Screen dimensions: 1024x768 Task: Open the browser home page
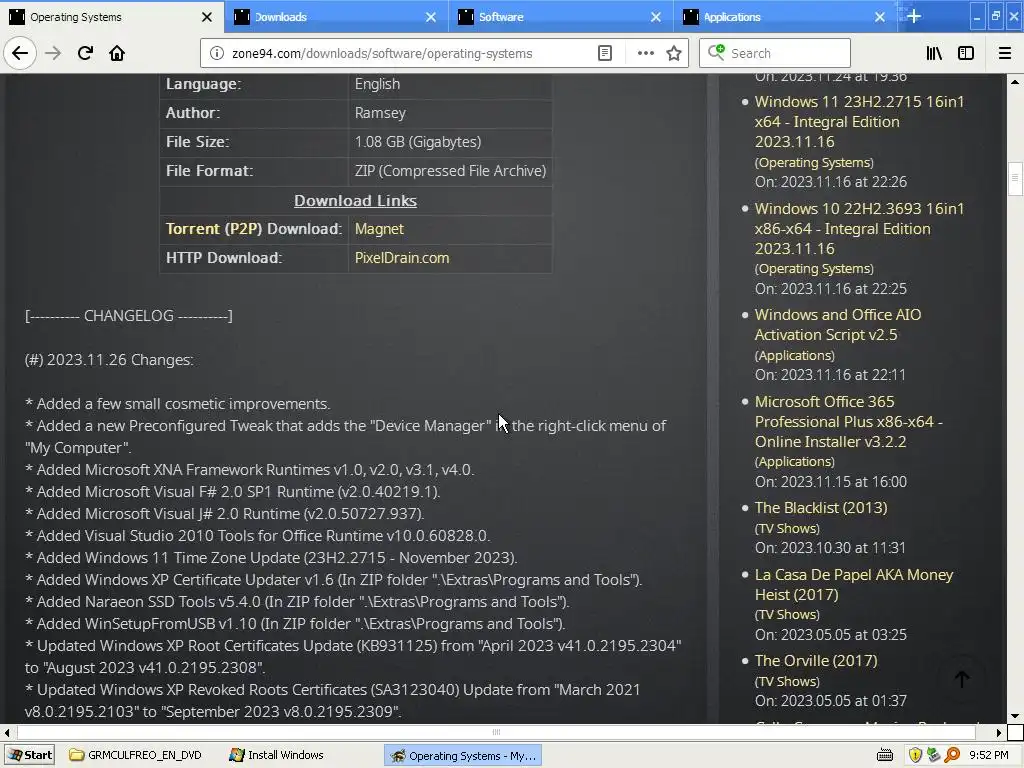point(117,53)
